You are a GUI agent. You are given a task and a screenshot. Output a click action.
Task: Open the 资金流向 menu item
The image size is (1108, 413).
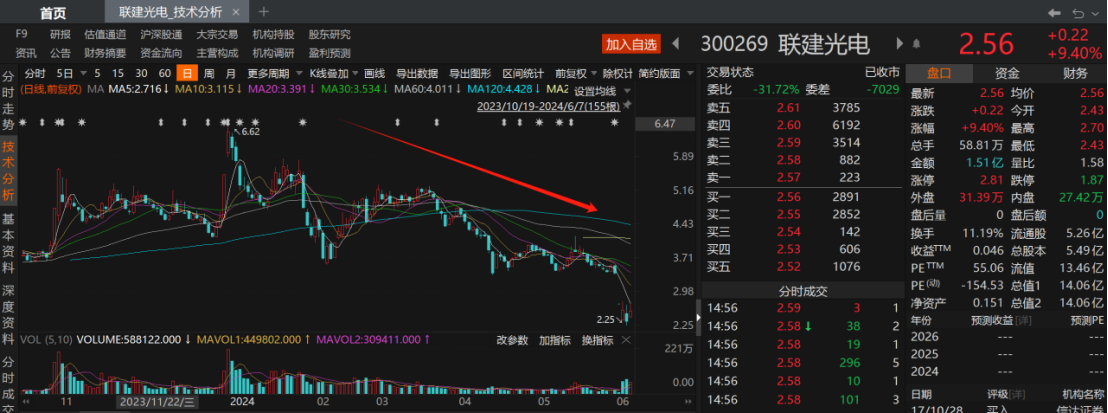point(161,53)
